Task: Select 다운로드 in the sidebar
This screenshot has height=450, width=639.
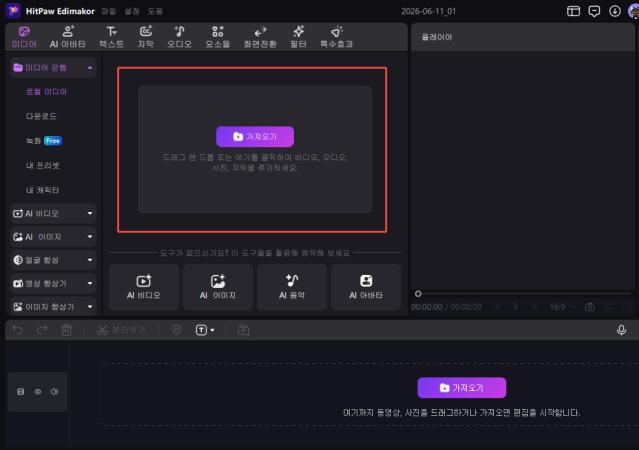Action: coord(41,116)
